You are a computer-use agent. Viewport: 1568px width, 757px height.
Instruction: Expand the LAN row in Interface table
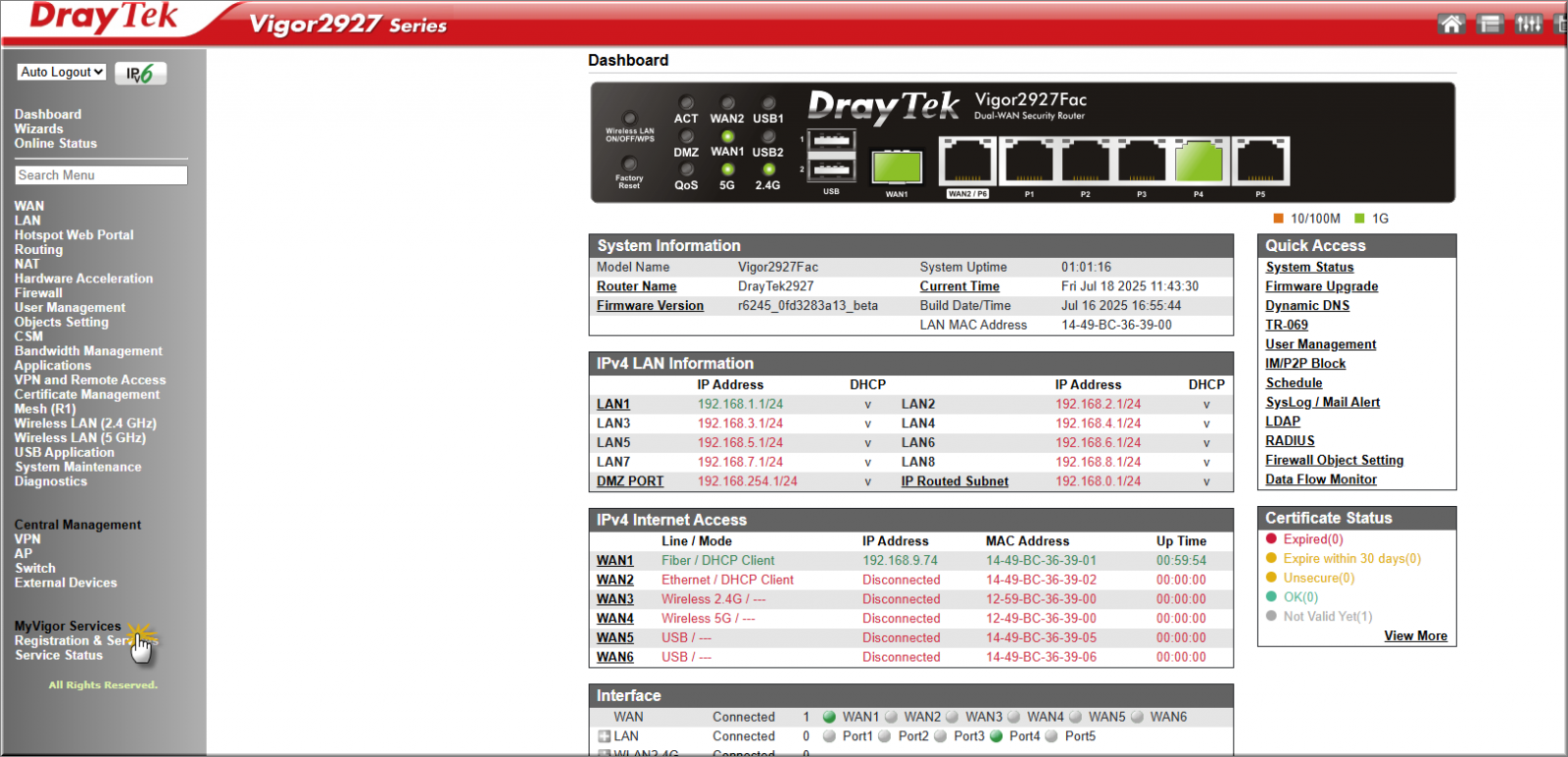[x=604, y=736]
